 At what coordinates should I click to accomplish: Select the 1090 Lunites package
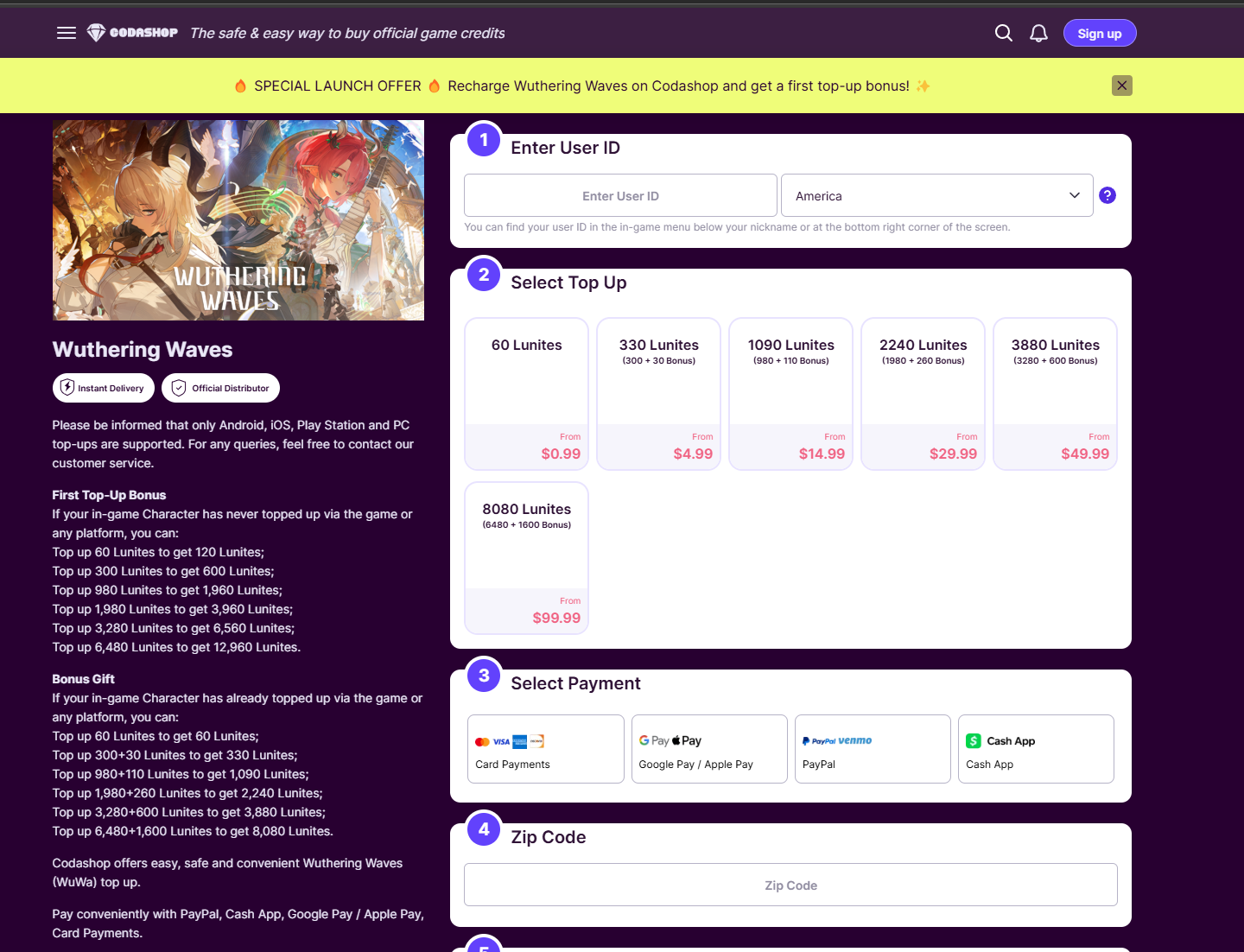click(791, 394)
